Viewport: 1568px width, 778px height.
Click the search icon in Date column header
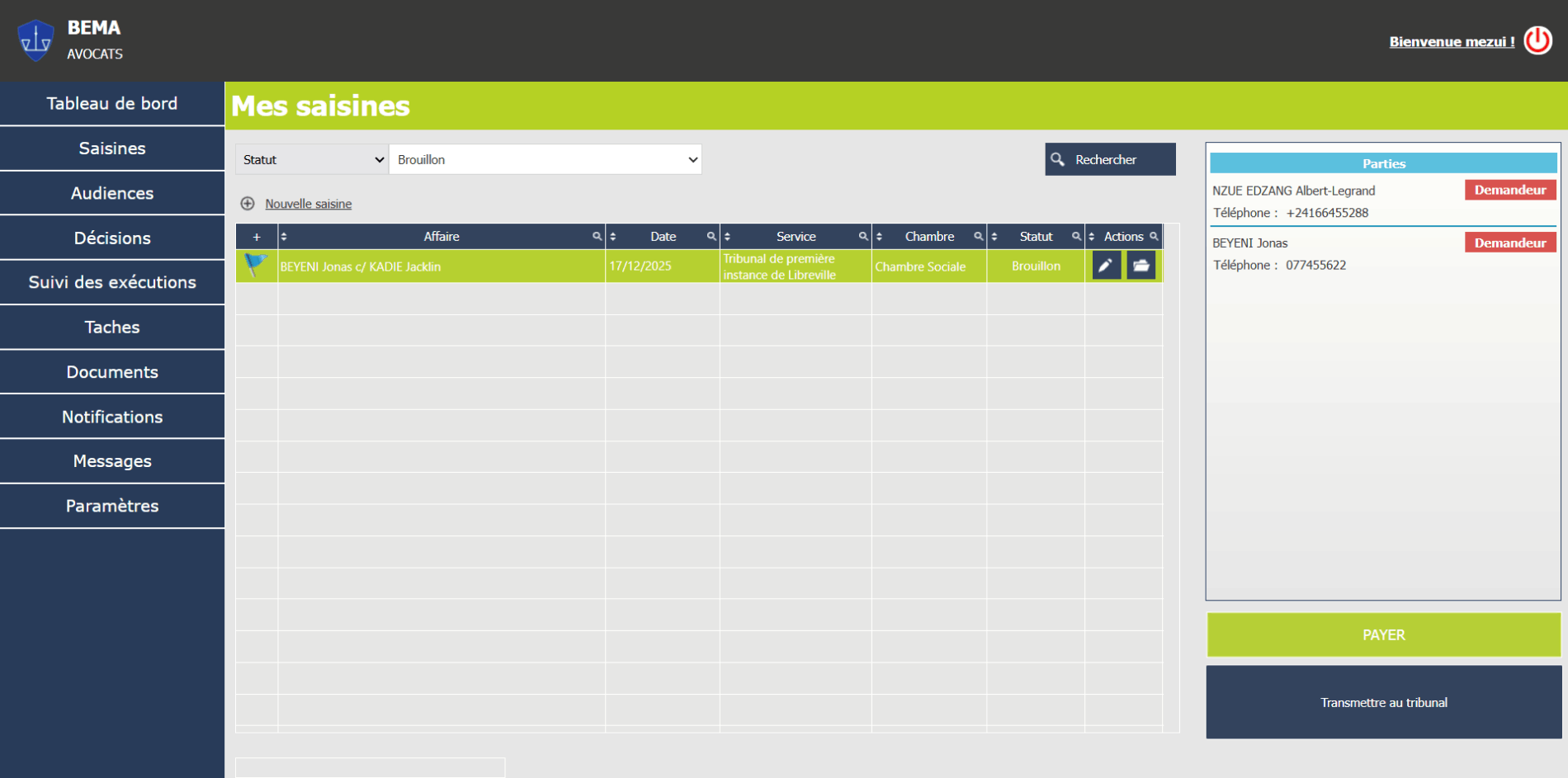711,237
